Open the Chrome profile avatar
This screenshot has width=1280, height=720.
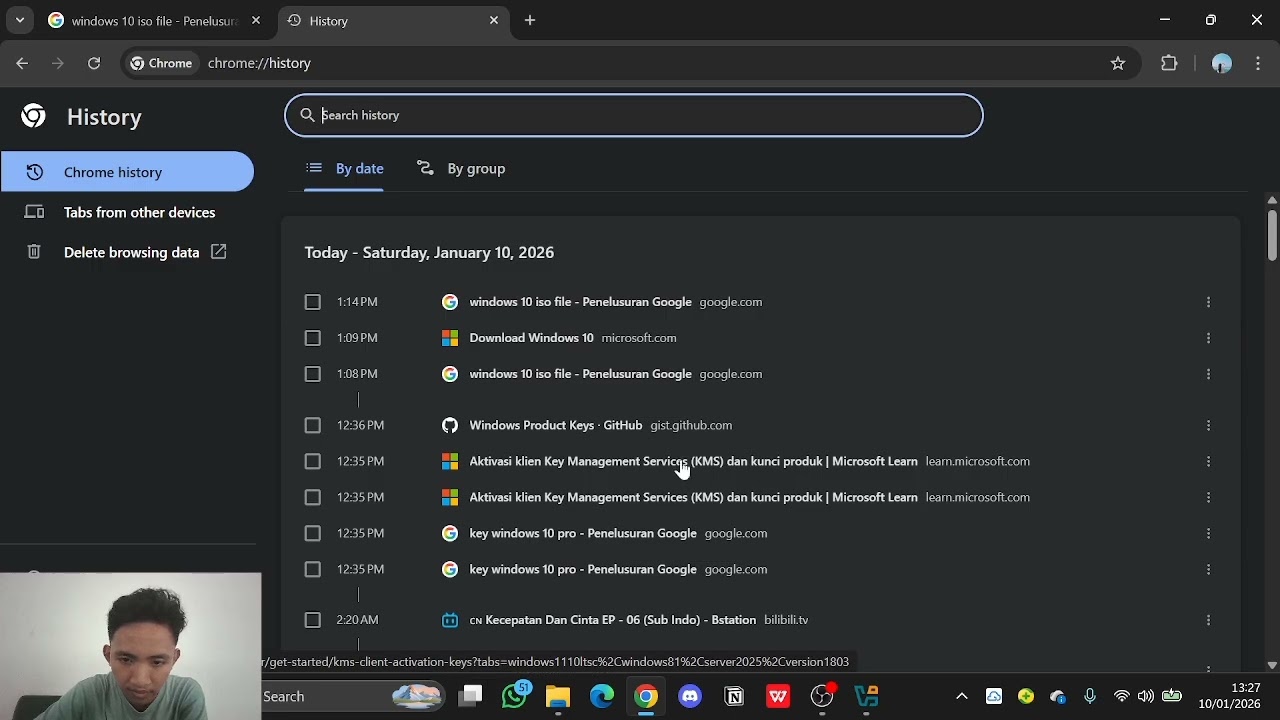pyautogui.click(x=1221, y=63)
